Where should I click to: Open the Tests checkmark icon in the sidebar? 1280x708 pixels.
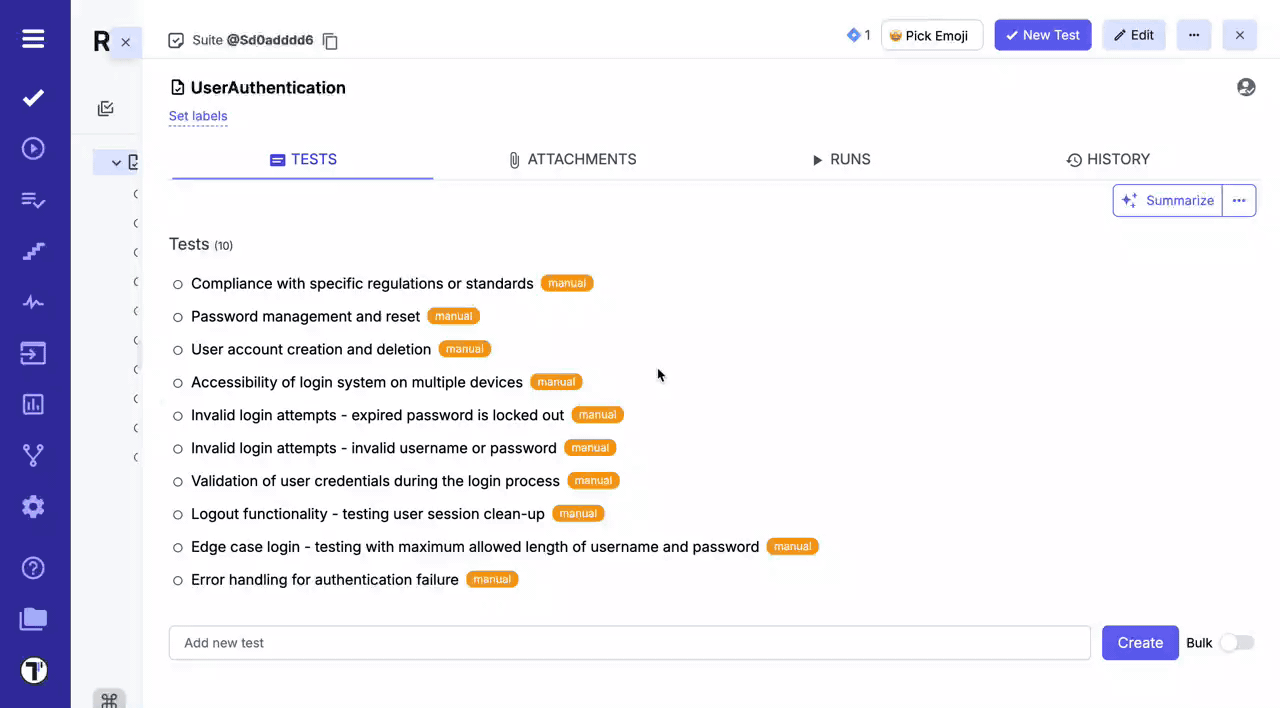point(33,97)
